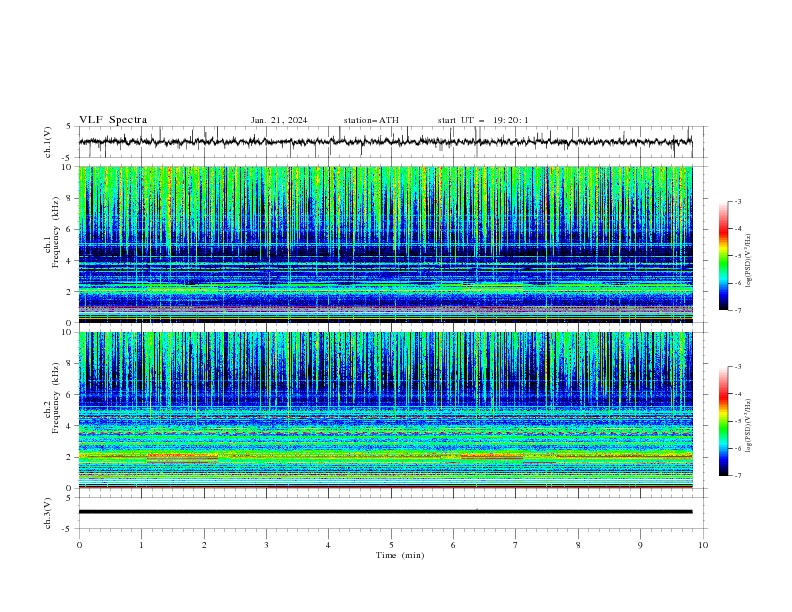
Task: Click the log(PSD) label beside ch.2 color bar
Action: point(748,426)
